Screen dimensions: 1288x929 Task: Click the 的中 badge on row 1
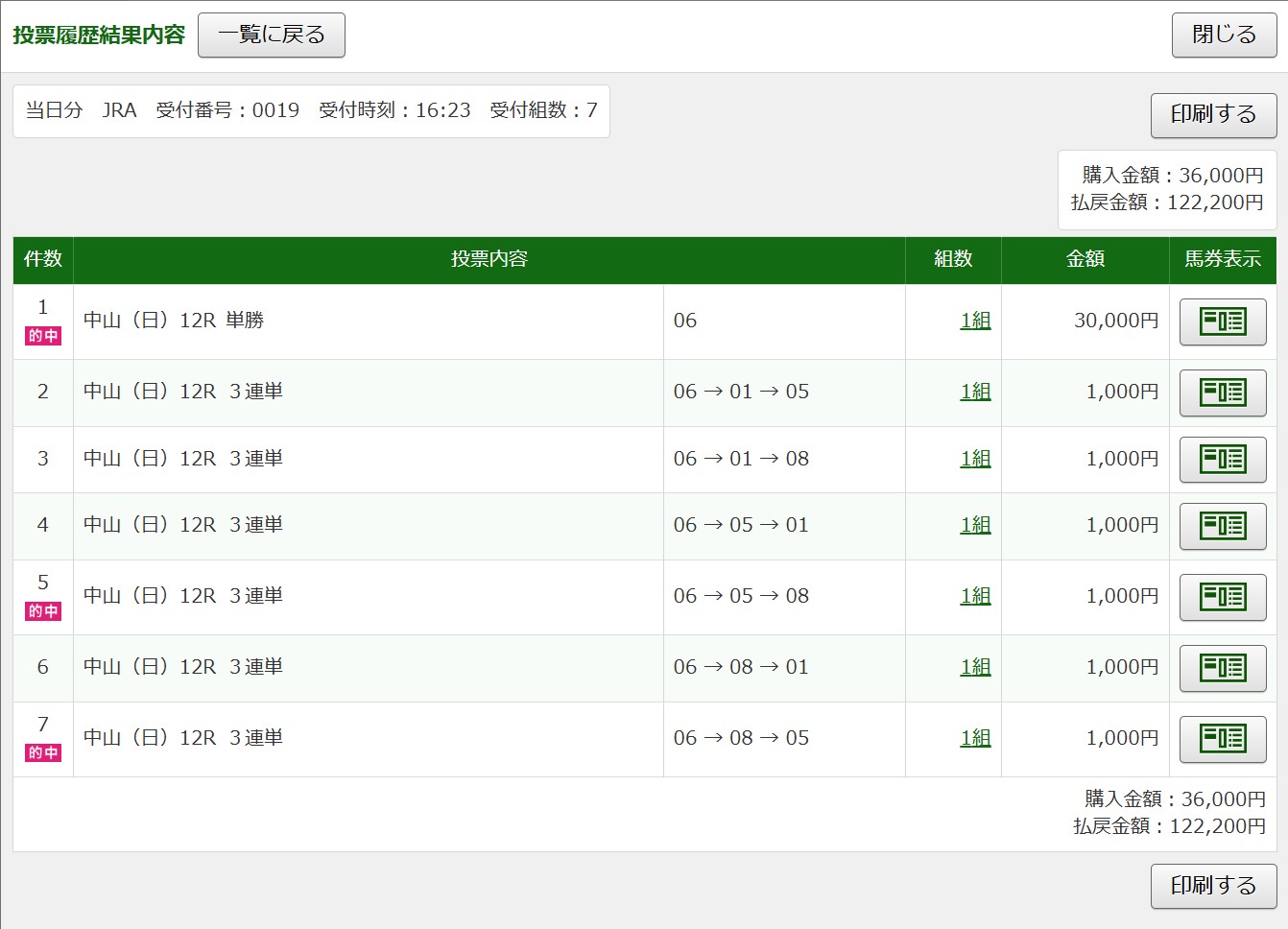[43, 336]
